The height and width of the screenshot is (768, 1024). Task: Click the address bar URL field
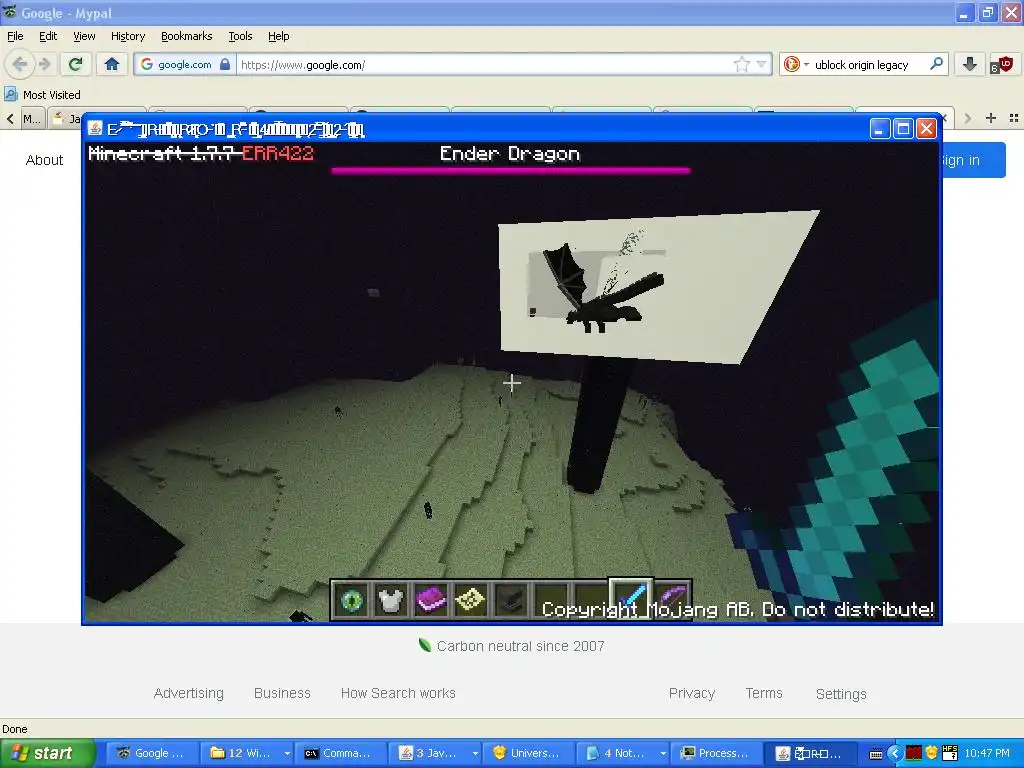tap(483, 65)
